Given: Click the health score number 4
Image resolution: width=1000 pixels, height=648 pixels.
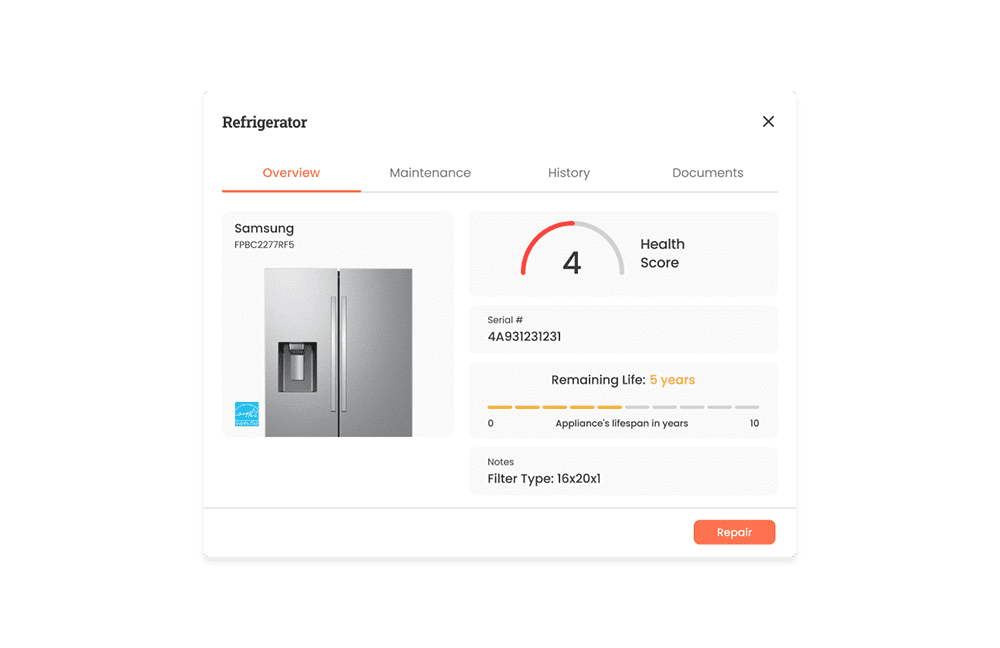Looking at the screenshot, I should tap(572, 263).
